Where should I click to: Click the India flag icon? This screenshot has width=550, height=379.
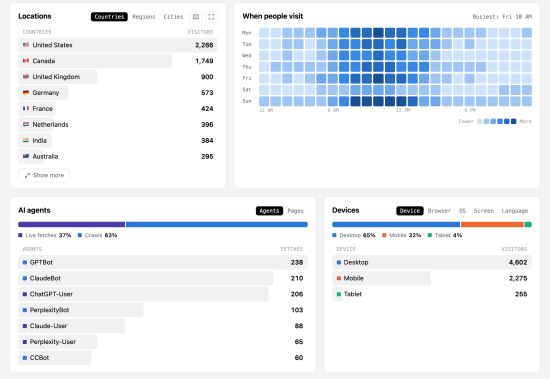coord(26,140)
